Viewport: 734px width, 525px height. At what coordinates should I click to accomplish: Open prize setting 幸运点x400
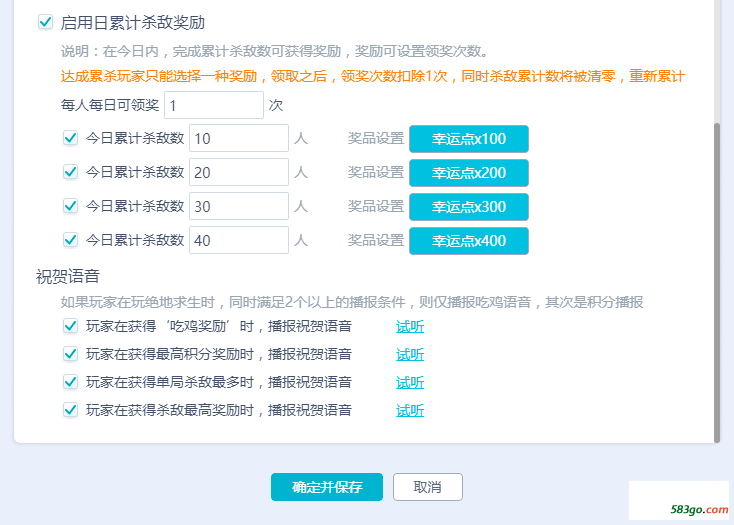click(469, 241)
